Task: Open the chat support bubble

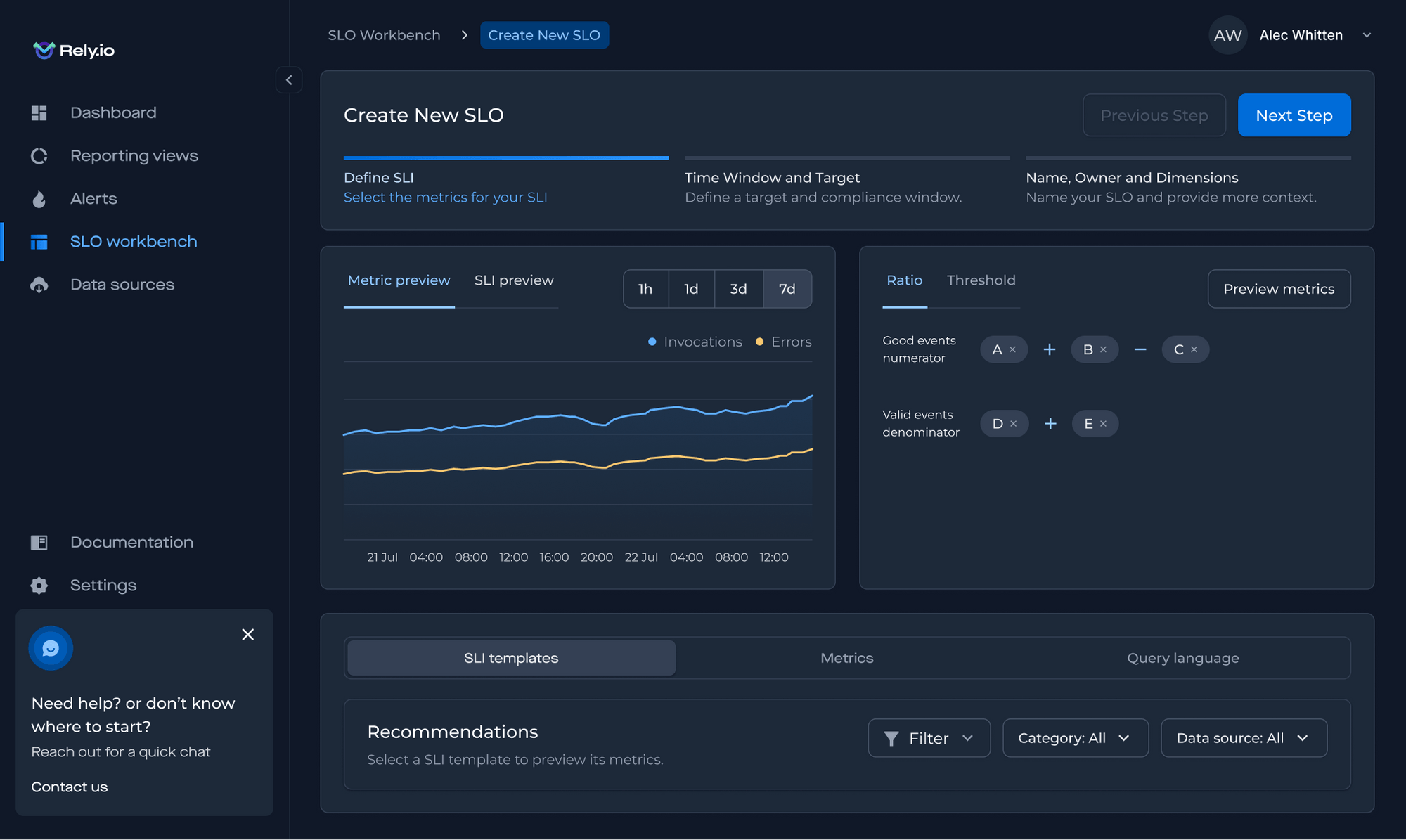Action: [51, 647]
